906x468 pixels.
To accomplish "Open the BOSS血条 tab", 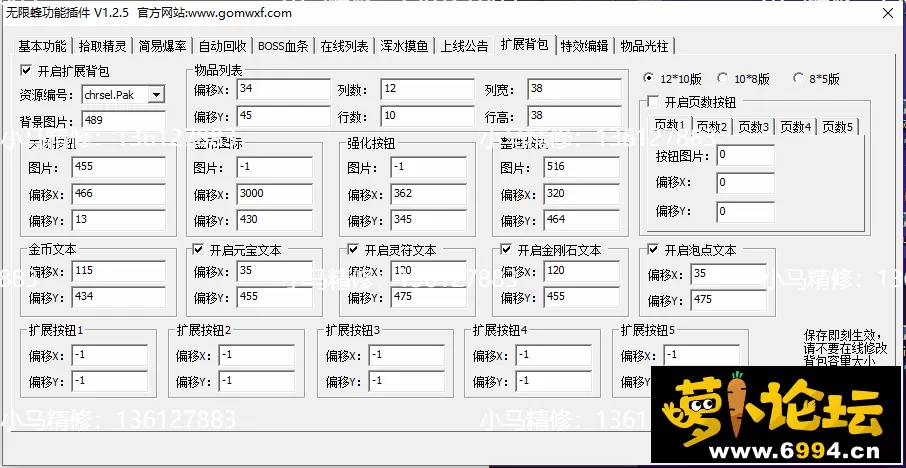I will (284, 46).
